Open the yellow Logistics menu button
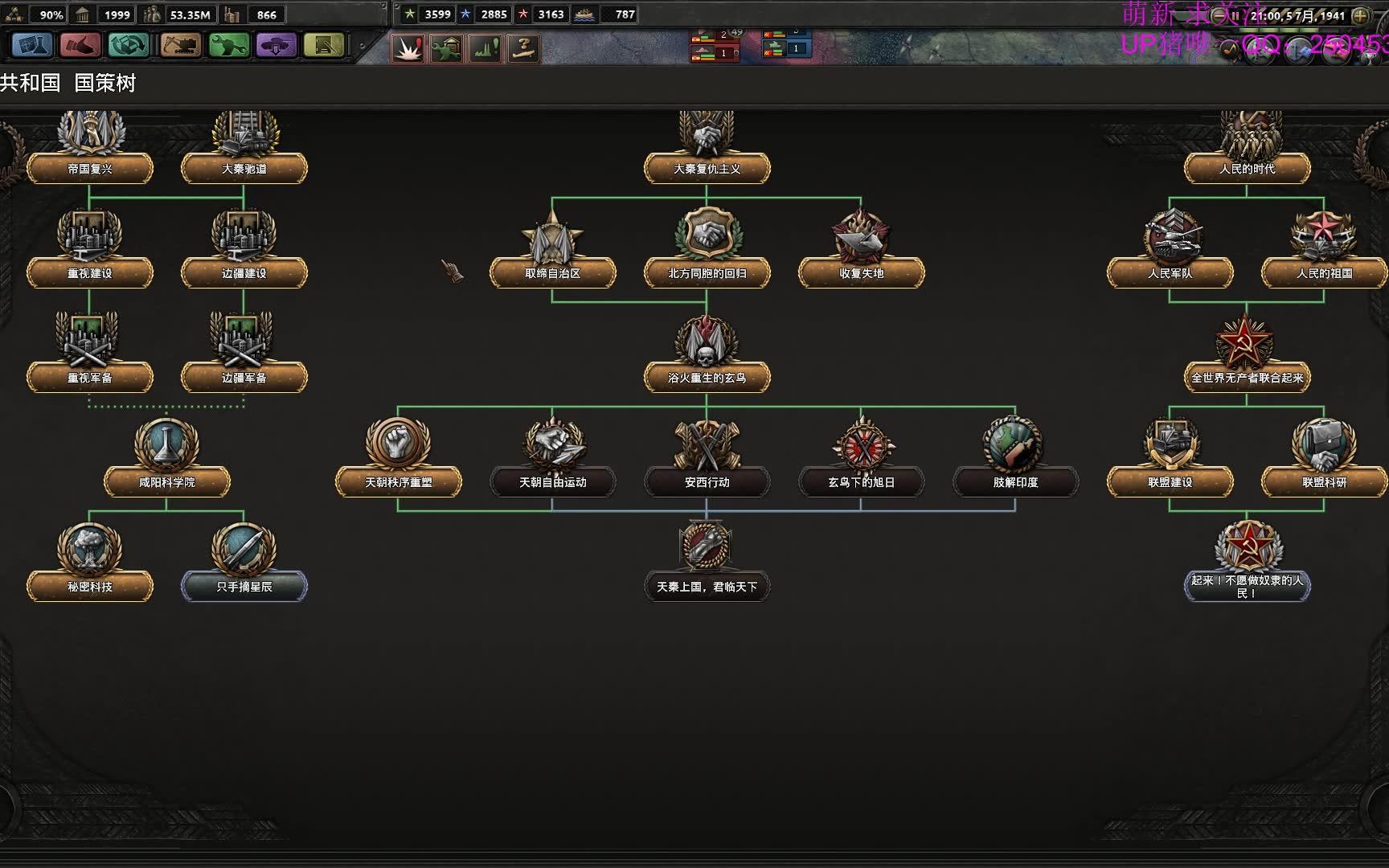The image size is (1389, 868). 324,46
